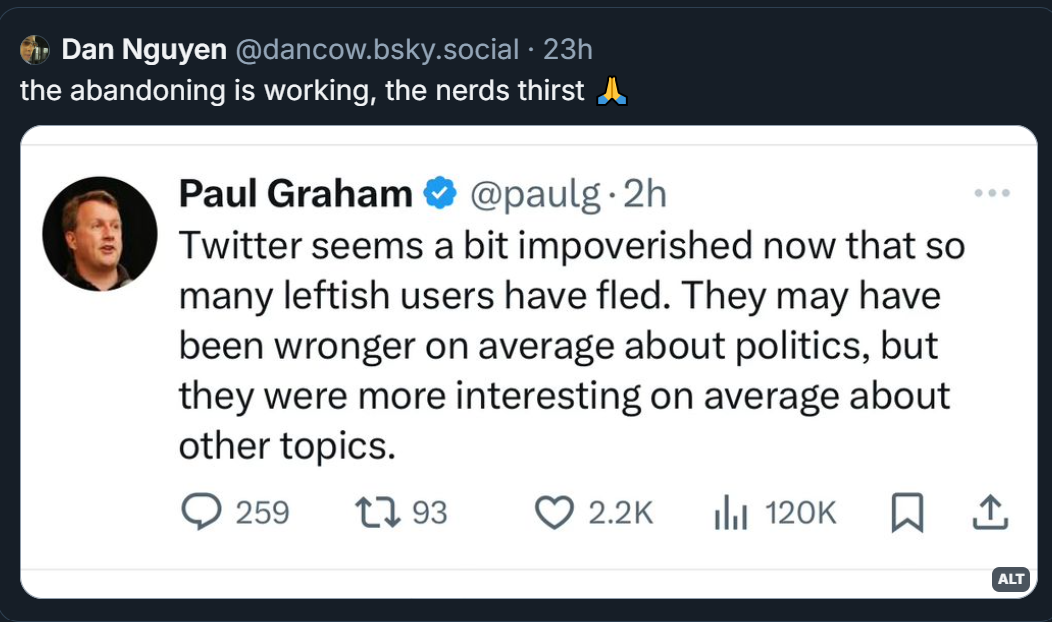Click the ALT badge on the image
Viewport: 1052px width, 622px height.
click(x=1011, y=579)
